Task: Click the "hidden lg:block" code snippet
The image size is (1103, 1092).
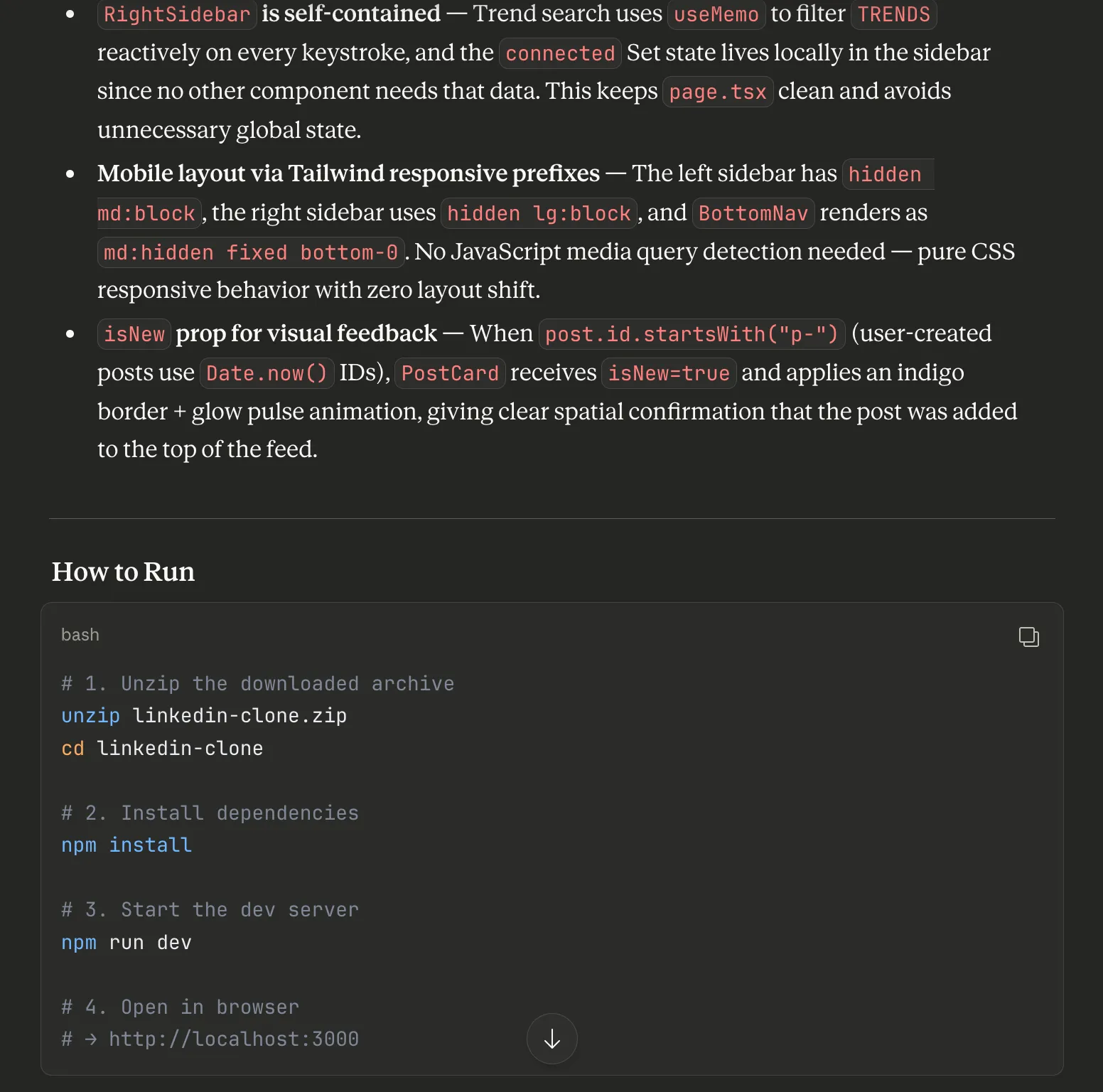Action: click(x=539, y=213)
